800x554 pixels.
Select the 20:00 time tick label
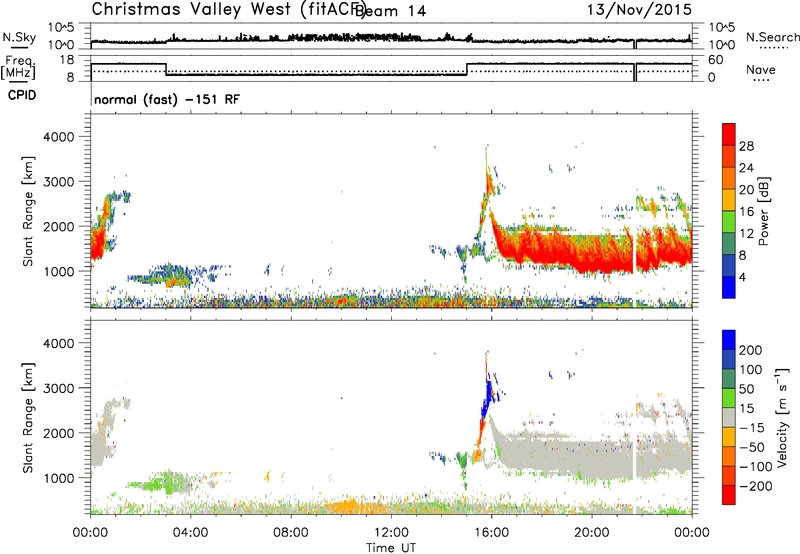tap(591, 533)
